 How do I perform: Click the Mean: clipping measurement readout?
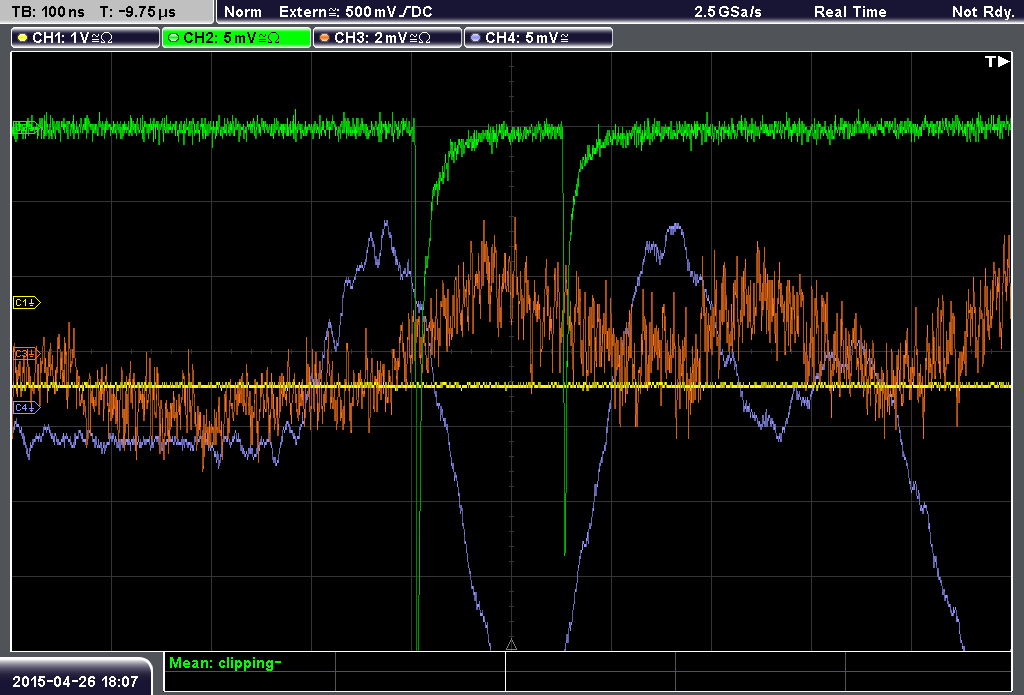click(x=225, y=663)
